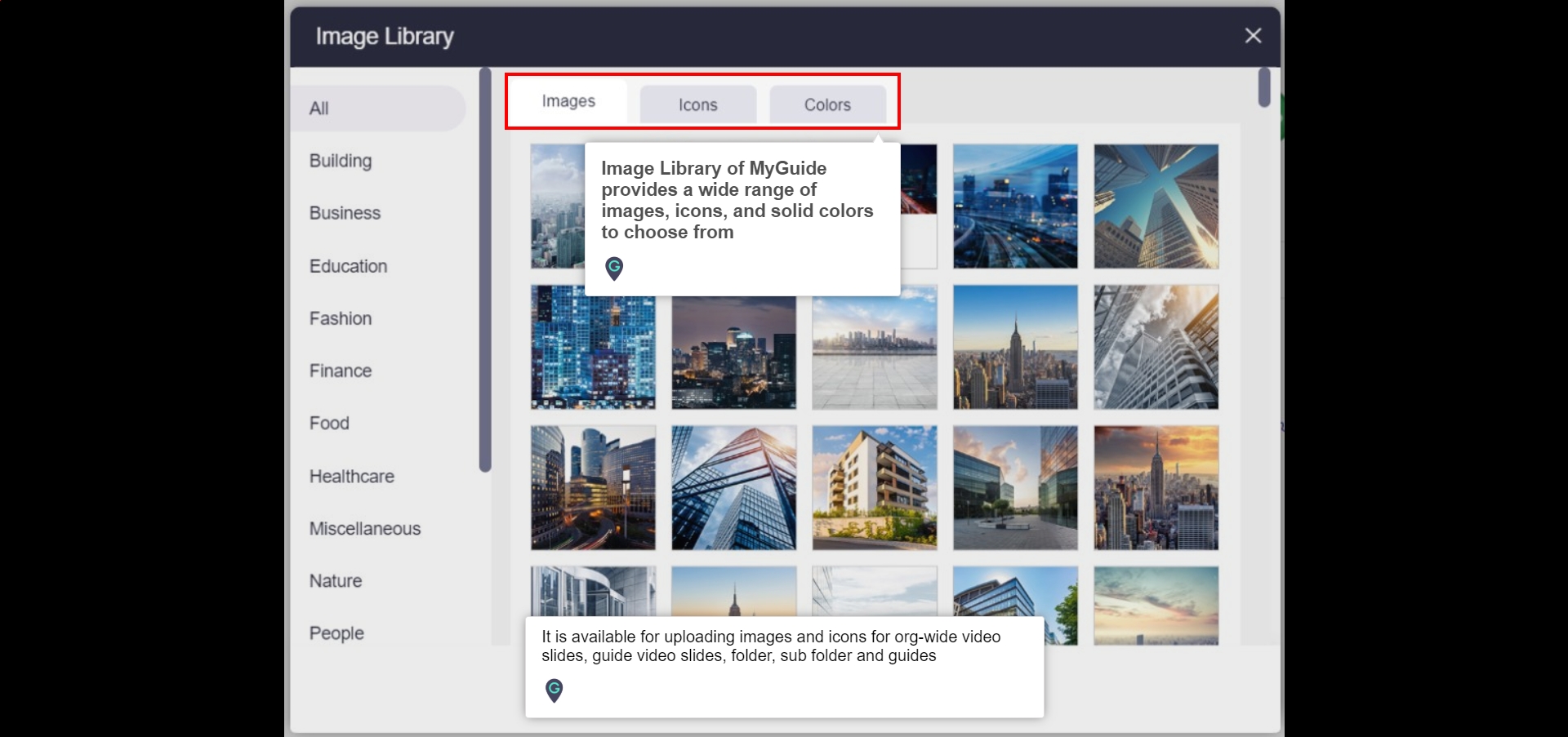Select the sunset Empire State skyline thumbnail
Viewport: 1568px width, 737px height.
(x=1156, y=487)
